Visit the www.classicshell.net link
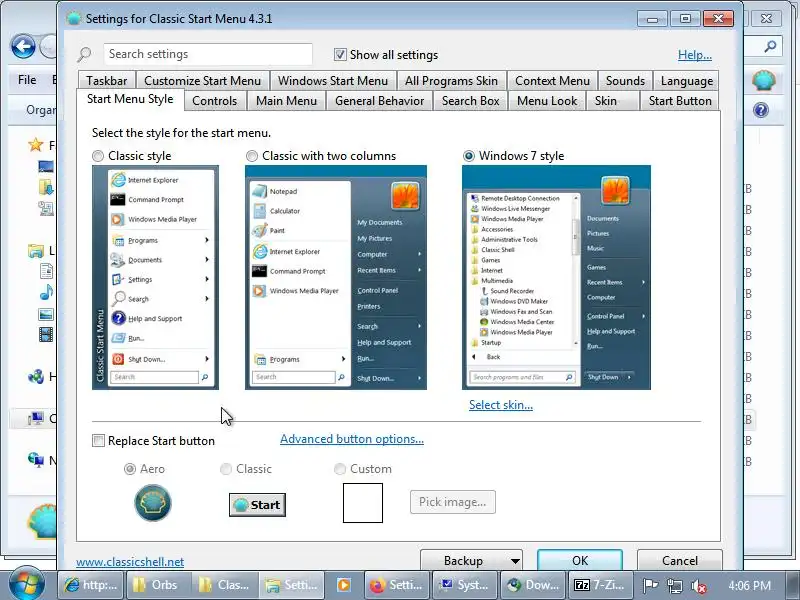This screenshot has width=800, height=600. tap(130, 562)
